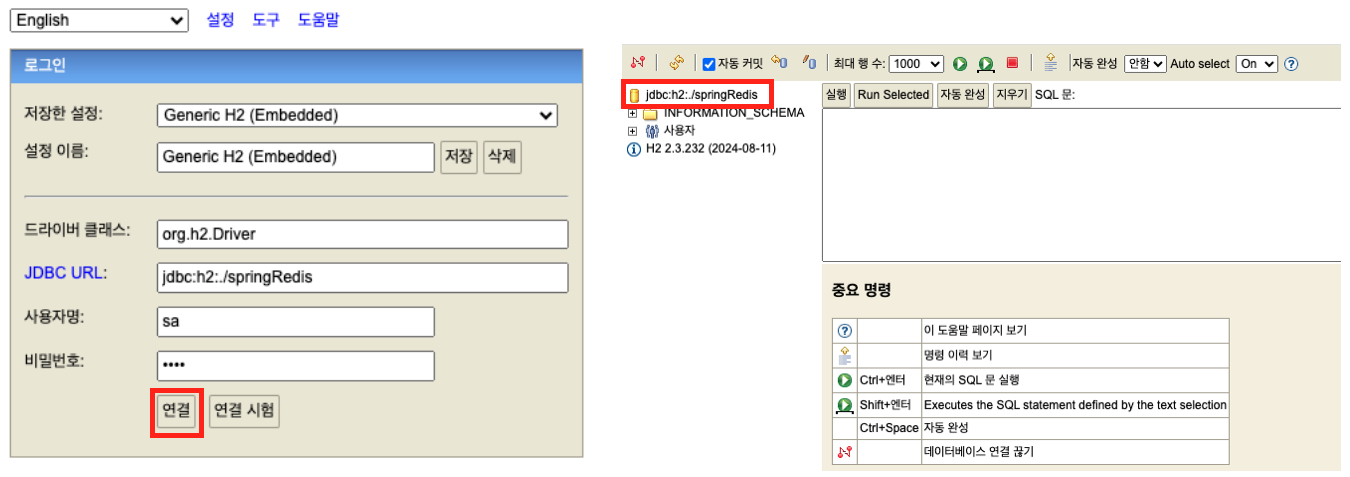Click the blue help icon in toolbar
The width and height of the screenshot is (1350, 477).
pyautogui.click(x=1291, y=64)
